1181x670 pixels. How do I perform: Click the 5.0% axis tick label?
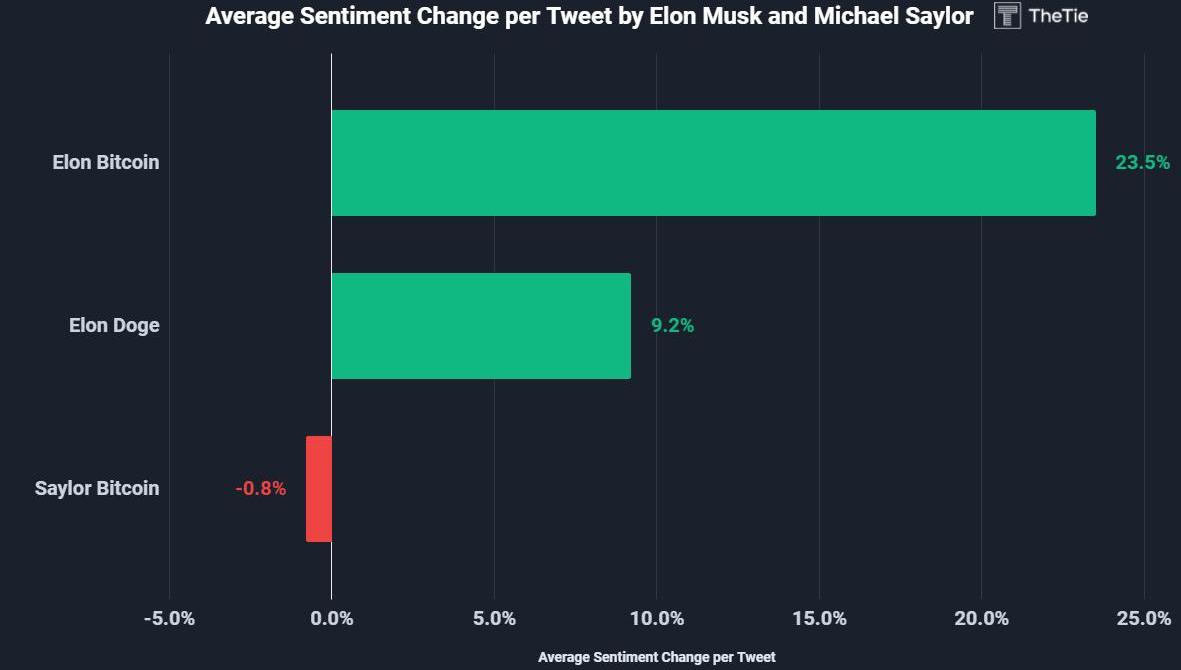494,618
